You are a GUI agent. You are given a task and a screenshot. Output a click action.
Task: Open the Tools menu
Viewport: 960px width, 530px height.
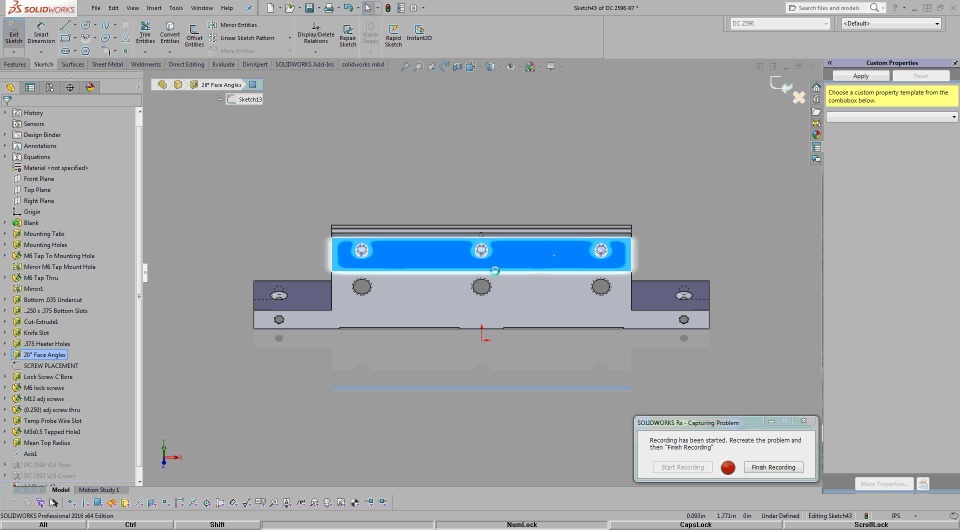[176, 8]
